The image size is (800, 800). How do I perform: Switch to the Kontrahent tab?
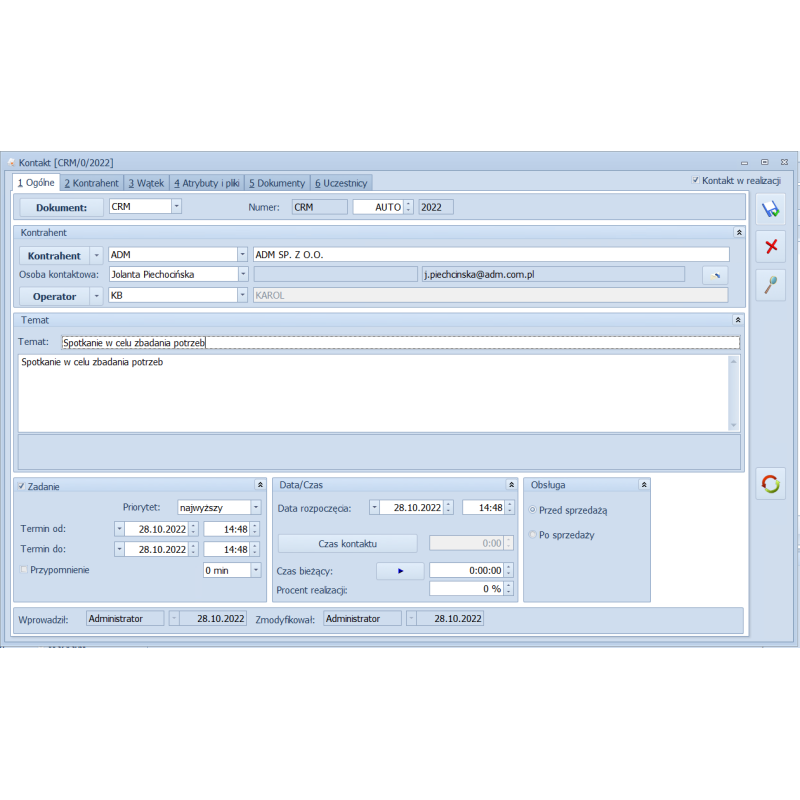(91, 183)
